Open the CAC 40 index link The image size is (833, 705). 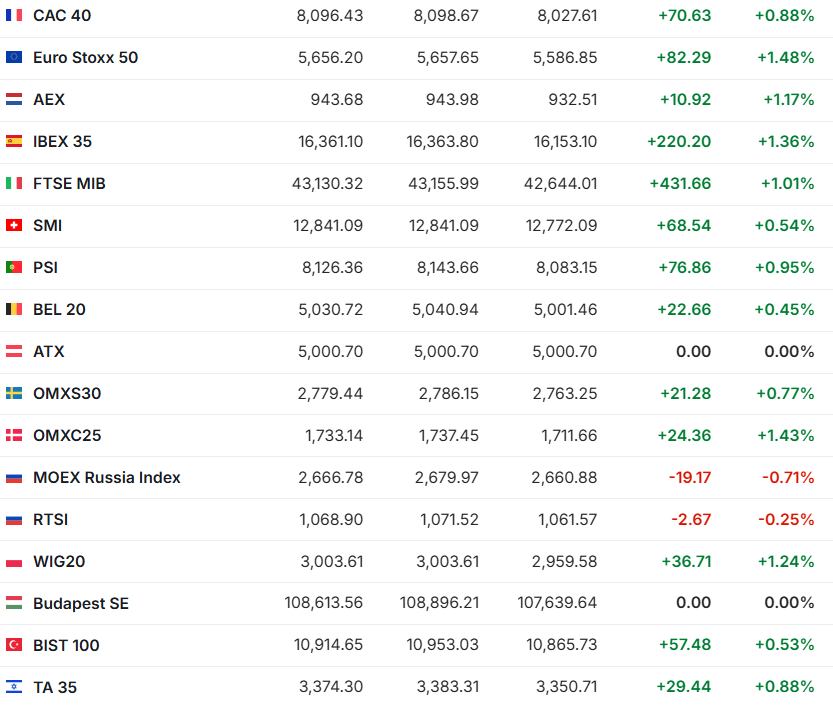(x=60, y=15)
